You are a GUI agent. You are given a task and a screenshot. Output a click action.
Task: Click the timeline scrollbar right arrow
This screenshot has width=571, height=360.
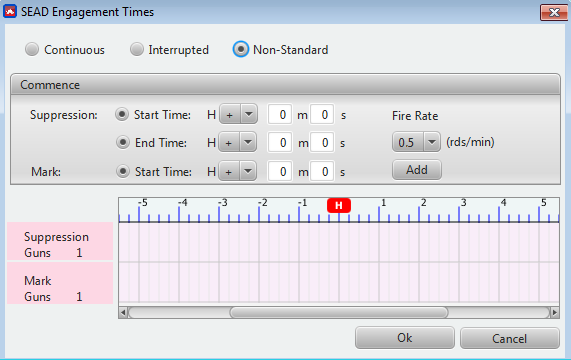554,313
